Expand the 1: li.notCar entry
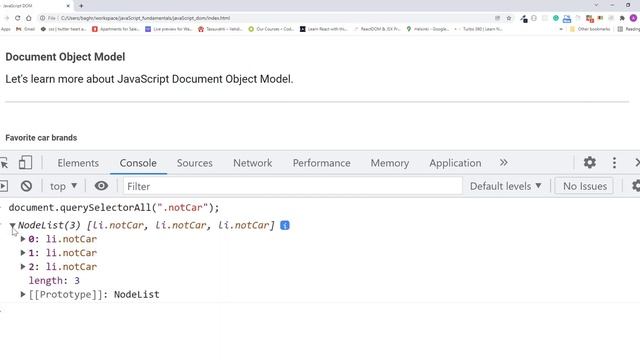Viewport: 640px width, 360px height. coord(23,253)
